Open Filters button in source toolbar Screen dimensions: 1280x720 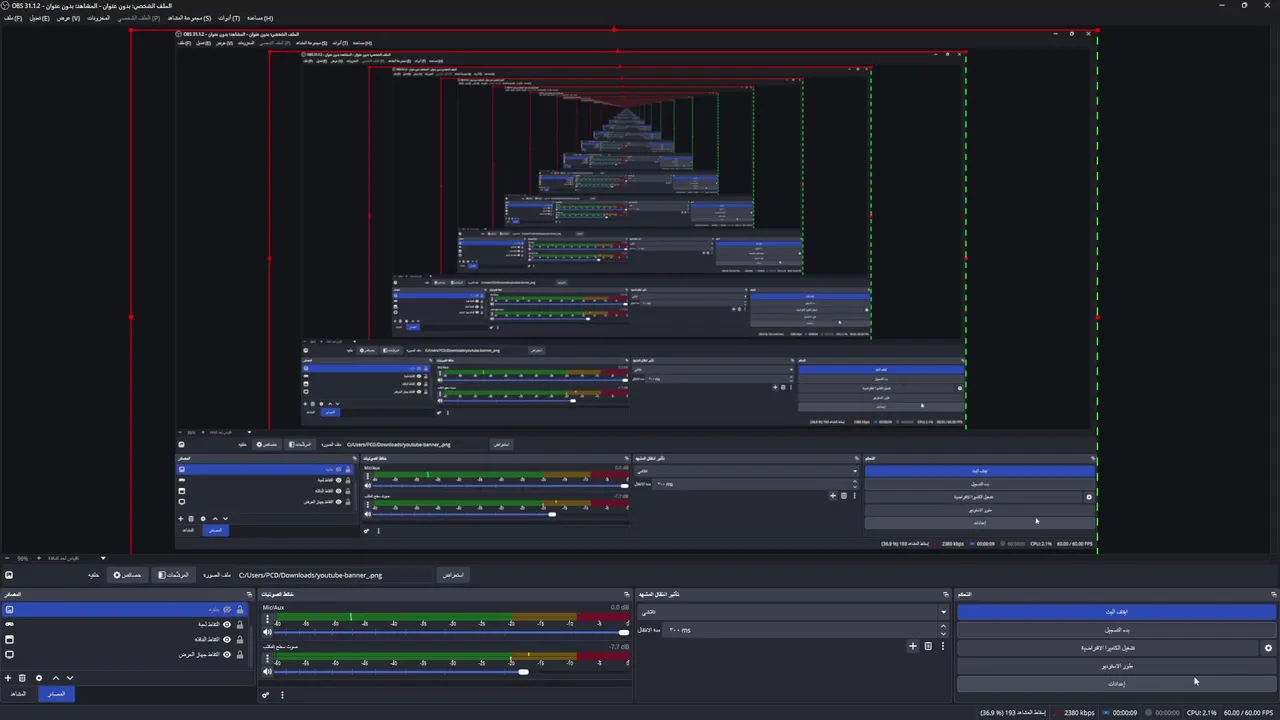pos(172,575)
